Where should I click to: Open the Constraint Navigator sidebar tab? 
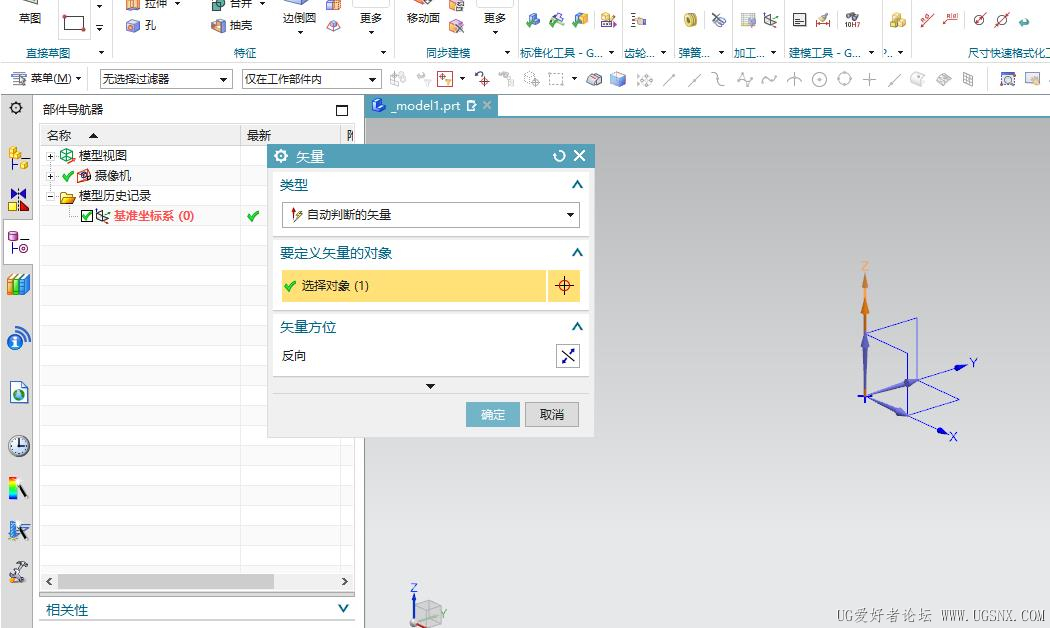18,200
